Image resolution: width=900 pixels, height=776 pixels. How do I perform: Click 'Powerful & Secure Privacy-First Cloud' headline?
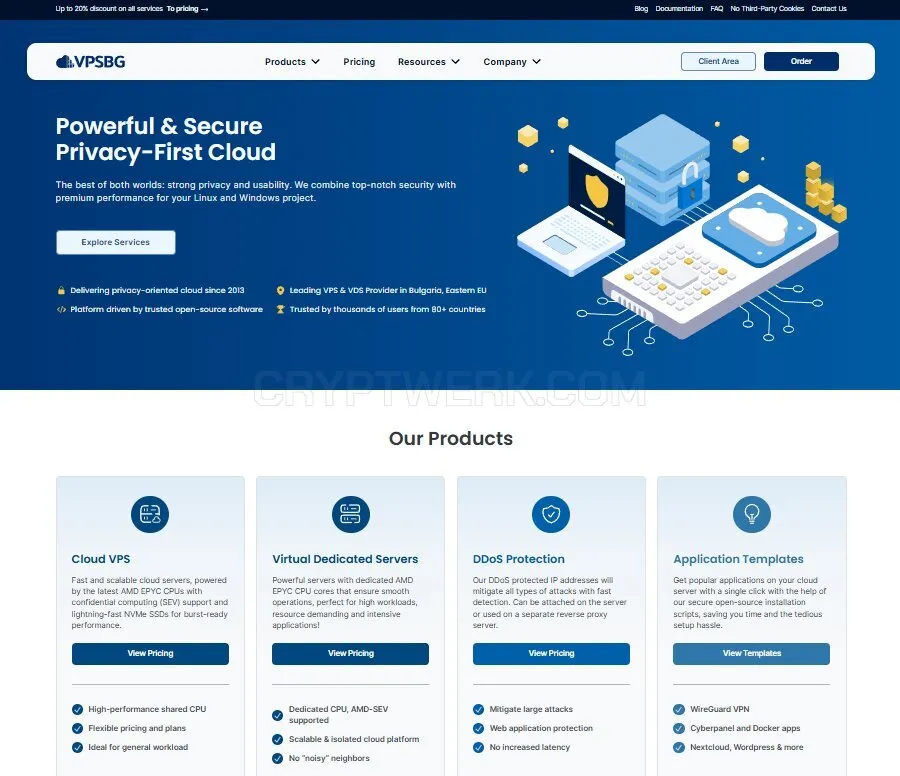(165, 139)
